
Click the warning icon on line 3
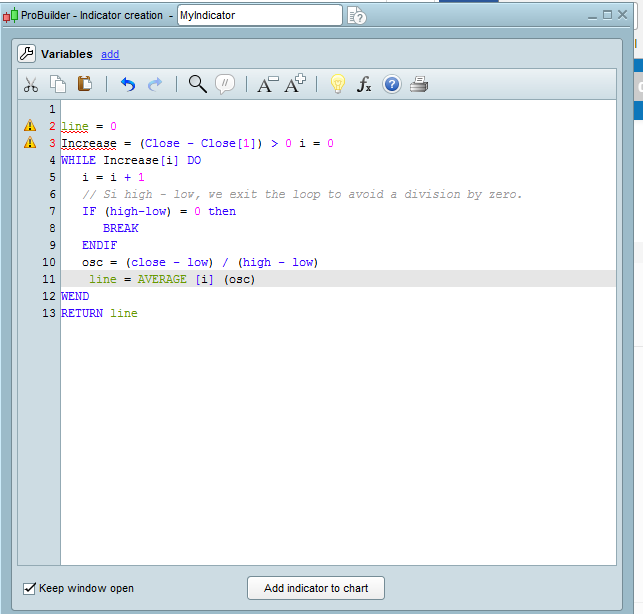click(x=30, y=143)
